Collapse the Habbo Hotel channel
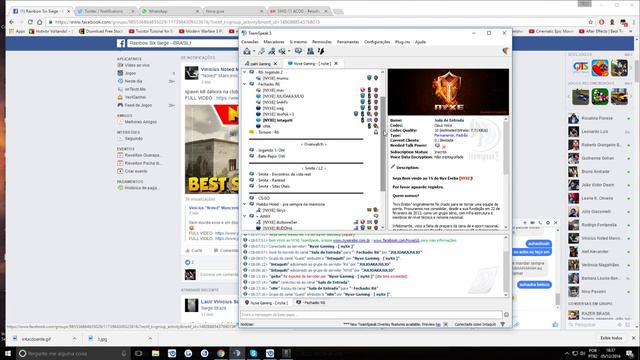The image size is (640, 360). (x=245, y=204)
